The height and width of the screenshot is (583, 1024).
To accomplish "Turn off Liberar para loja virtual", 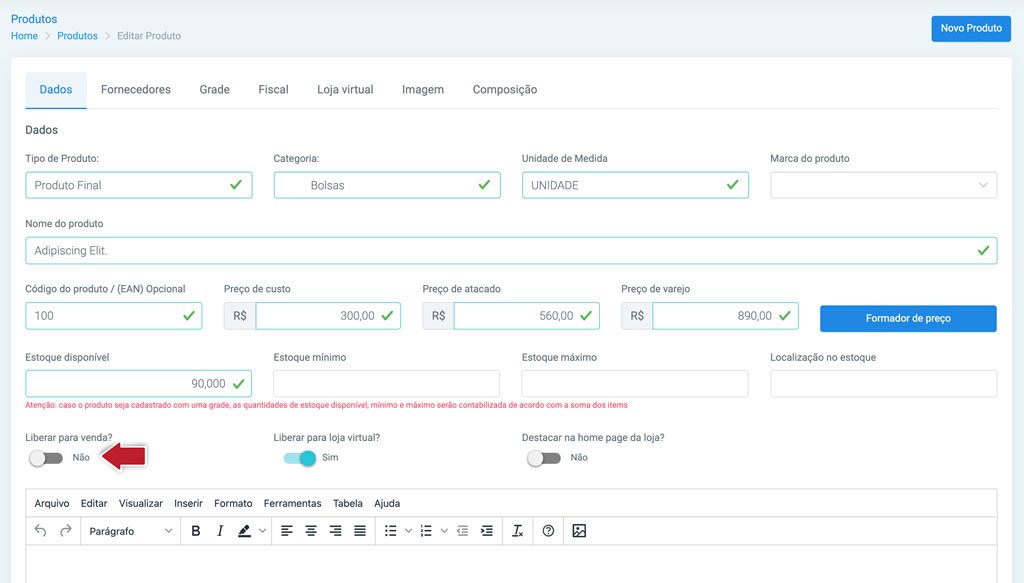I will (300, 458).
